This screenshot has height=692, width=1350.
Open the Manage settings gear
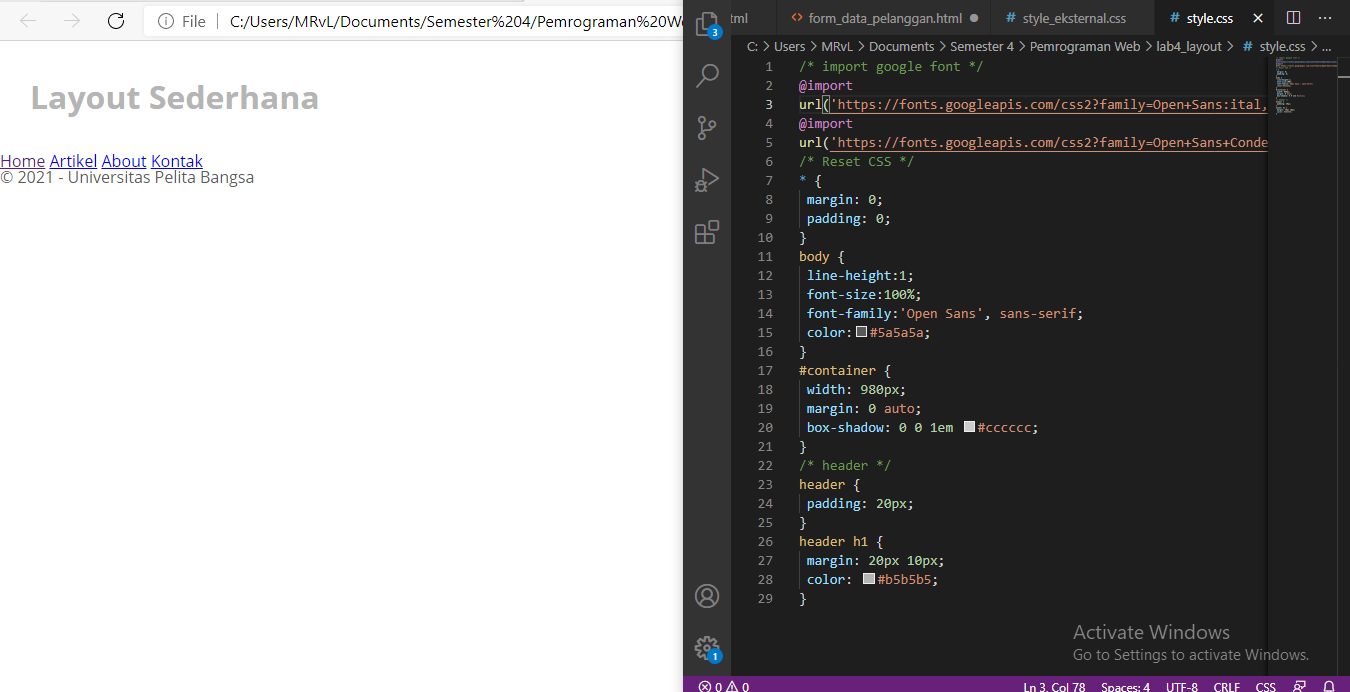pyautogui.click(x=708, y=648)
